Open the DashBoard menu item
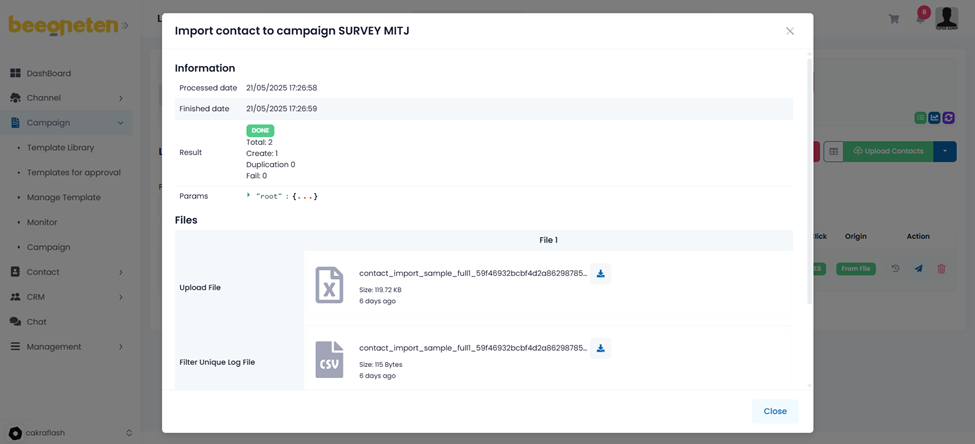This screenshot has height=444, width=975. (48, 73)
